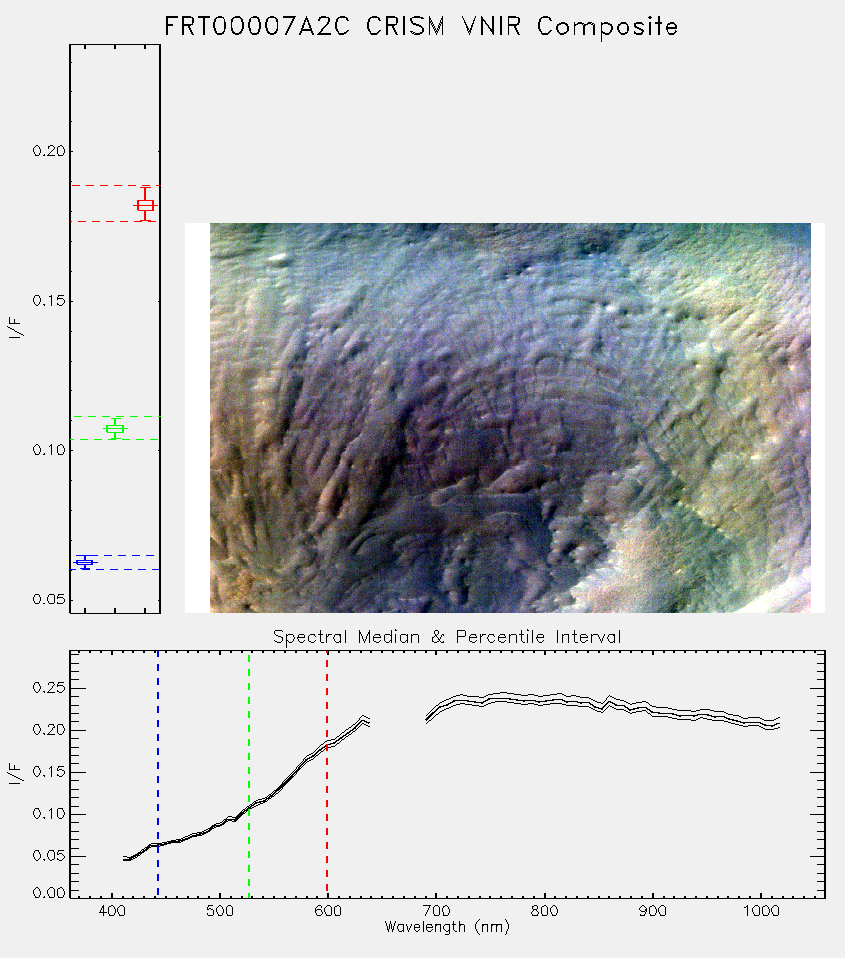Click the Wavelength (nm) axis label
The width and height of the screenshot is (845, 958).
click(447, 927)
